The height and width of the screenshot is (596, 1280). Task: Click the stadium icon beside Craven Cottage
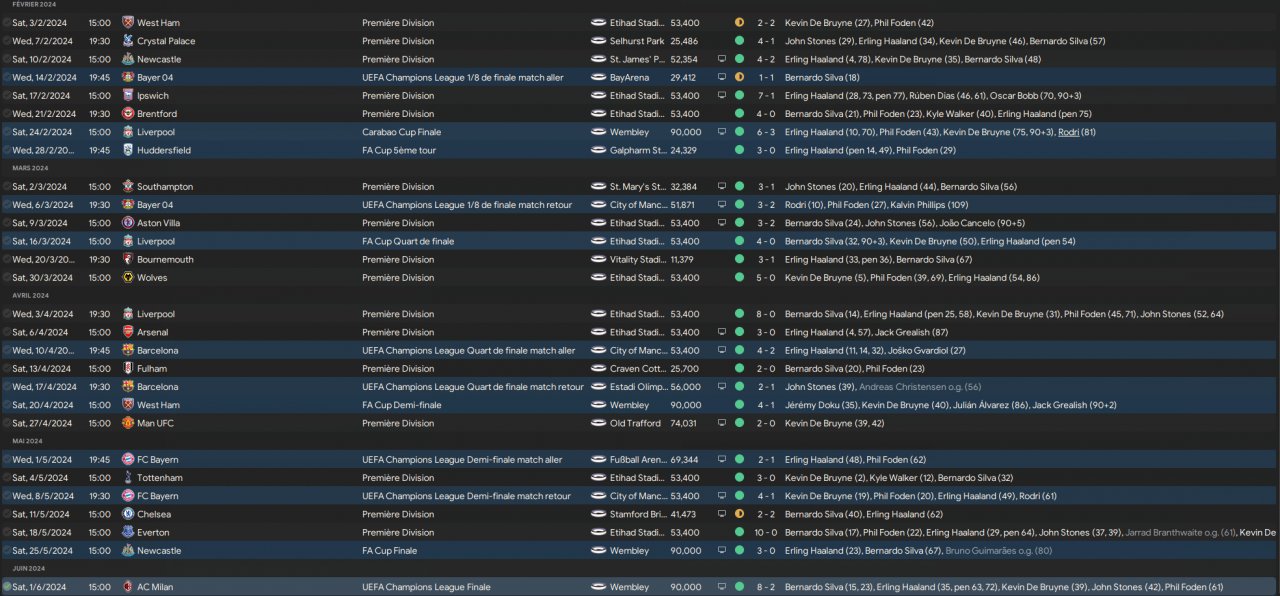click(598, 369)
